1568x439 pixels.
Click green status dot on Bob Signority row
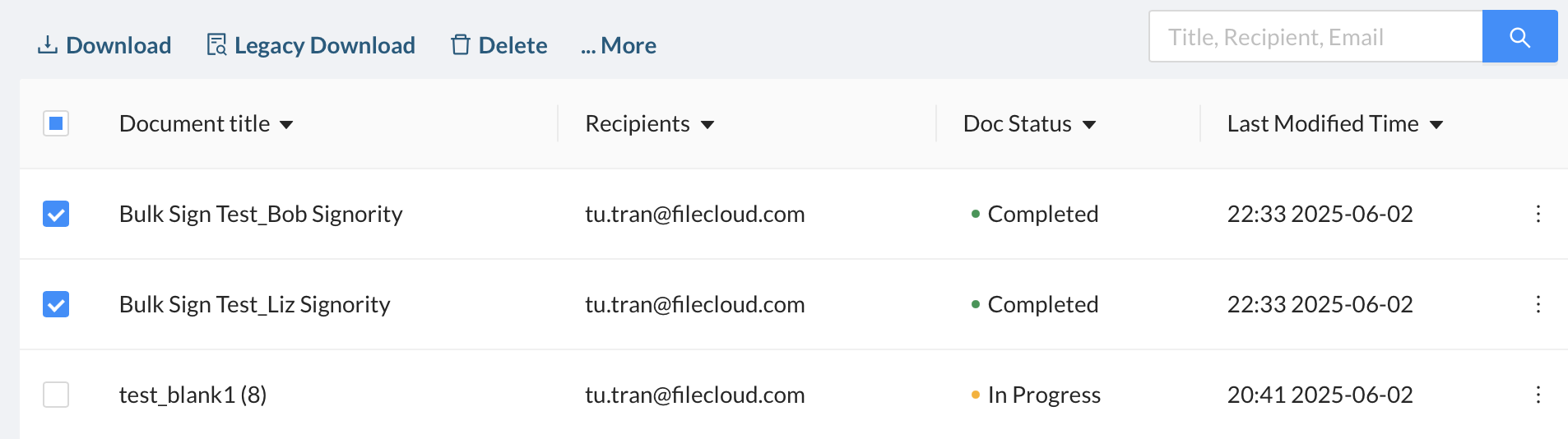pyautogui.click(x=976, y=214)
